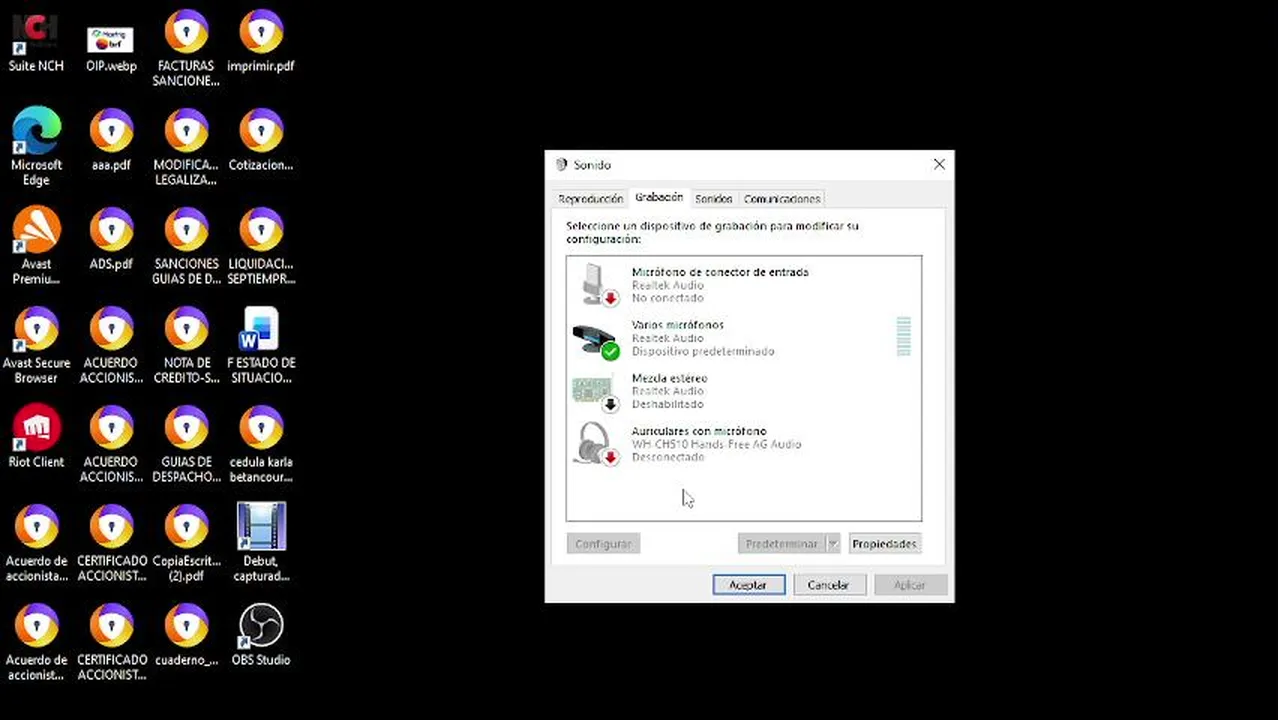The width and height of the screenshot is (1278, 720).
Task: Close the Sonido dialog window
Action: (939, 164)
